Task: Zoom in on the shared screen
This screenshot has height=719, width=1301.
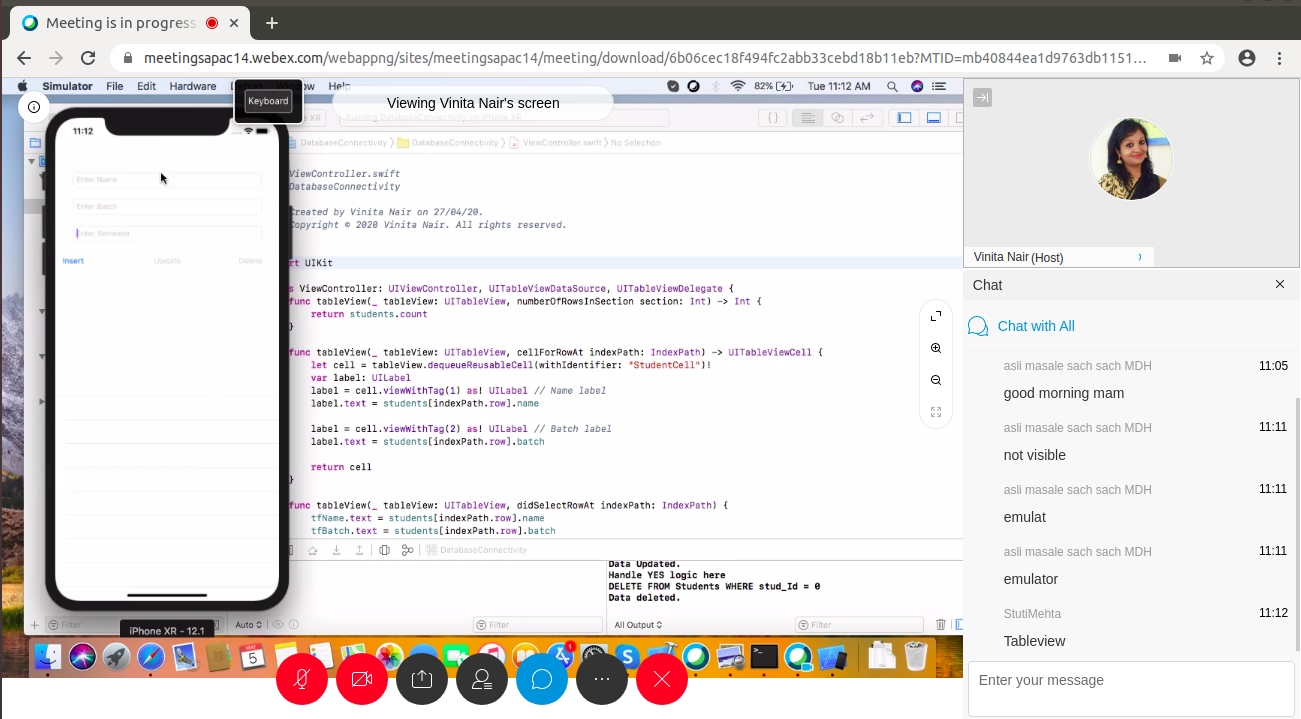Action: [936, 348]
